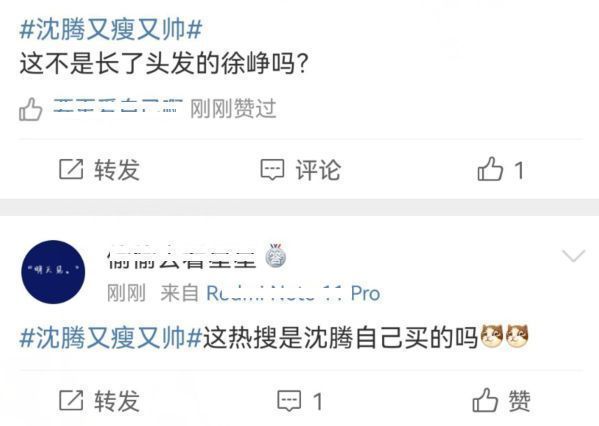Open the second post's comment bubble icon
599x426 pixels.
point(289,400)
